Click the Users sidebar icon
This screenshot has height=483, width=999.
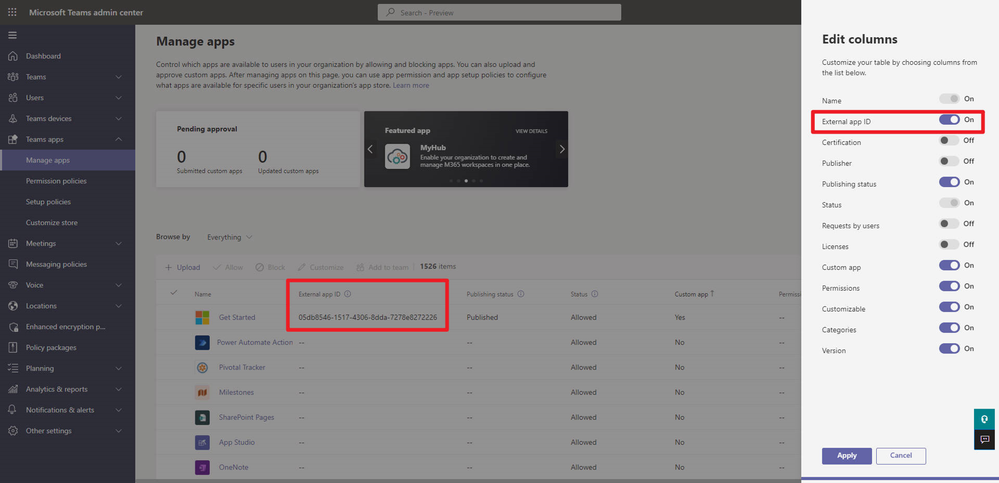(x=12, y=97)
